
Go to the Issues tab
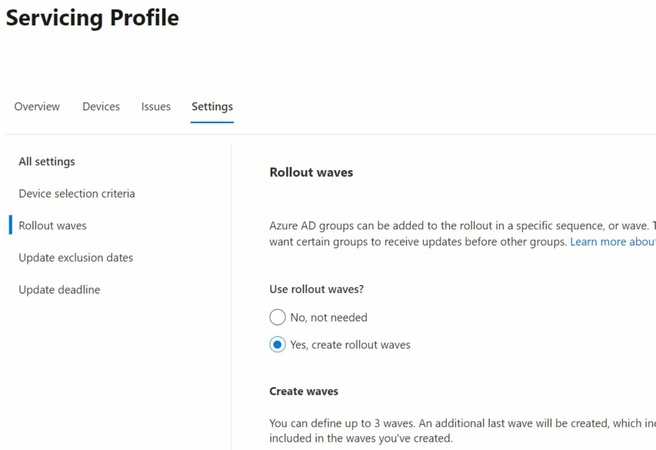point(156,107)
